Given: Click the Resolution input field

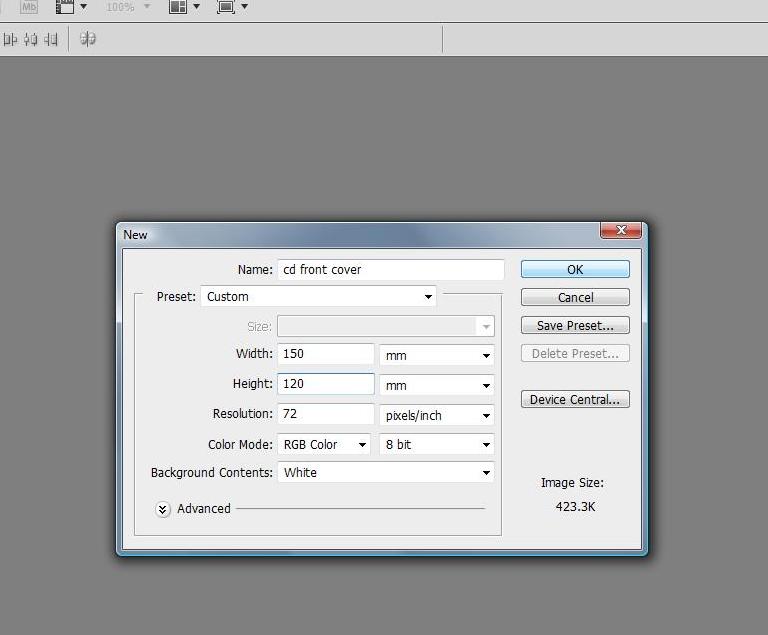Looking at the screenshot, I should [326, 414].
